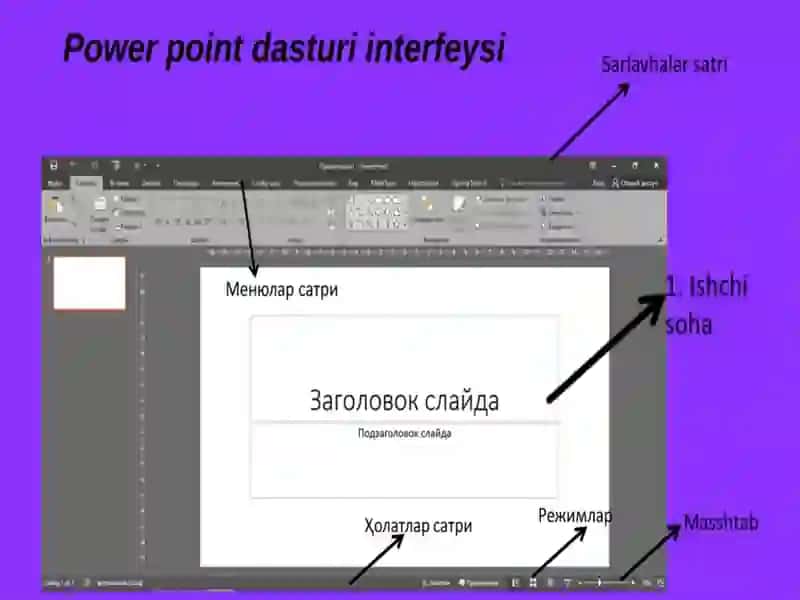Toggle the Примечания comments button

[x=478, y=583]
